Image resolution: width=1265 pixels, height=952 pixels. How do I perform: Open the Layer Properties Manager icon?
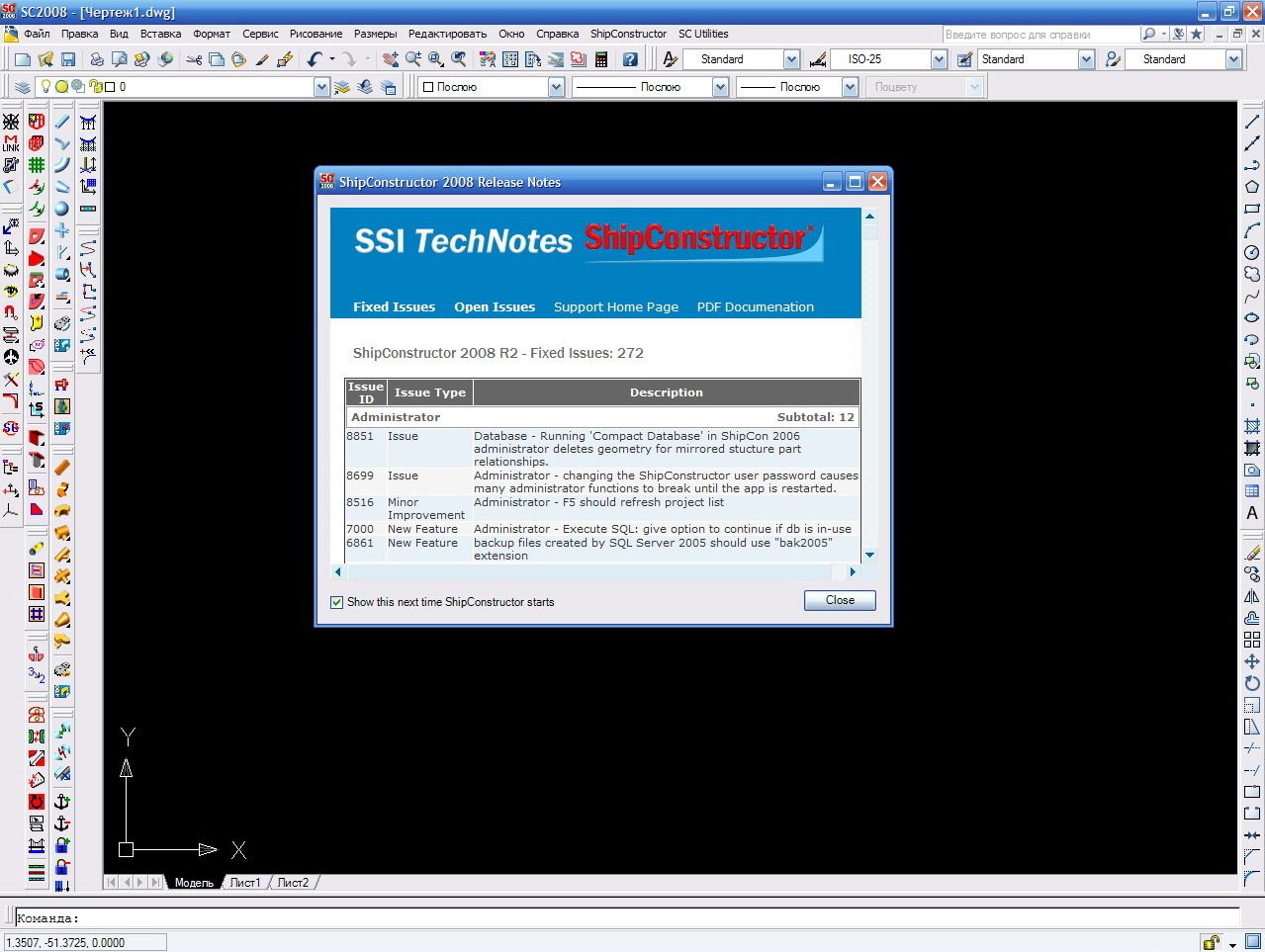coord(23,87)
